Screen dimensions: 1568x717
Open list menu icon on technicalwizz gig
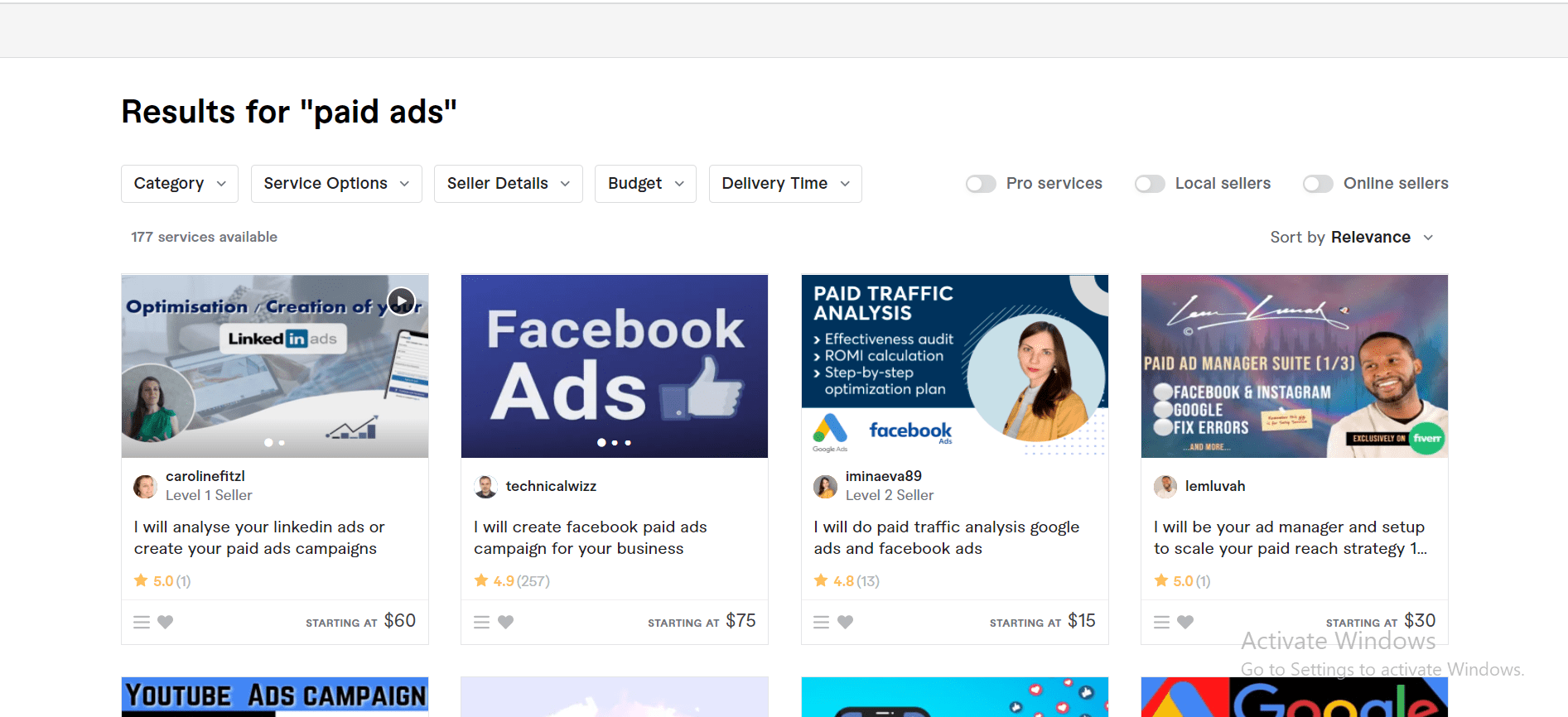(x=482, y=622)
